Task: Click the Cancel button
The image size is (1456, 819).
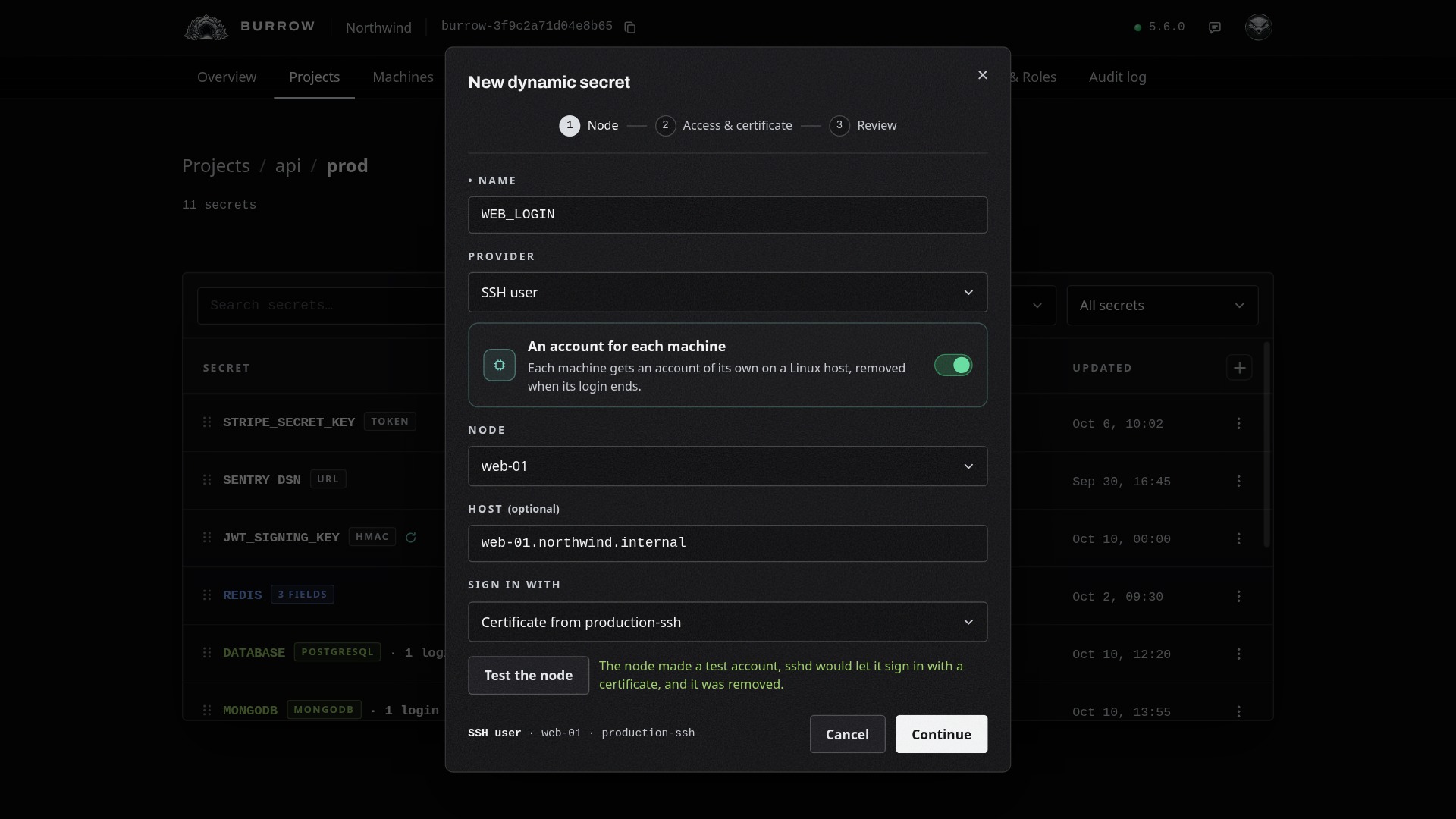Action: tap(848, 734)
